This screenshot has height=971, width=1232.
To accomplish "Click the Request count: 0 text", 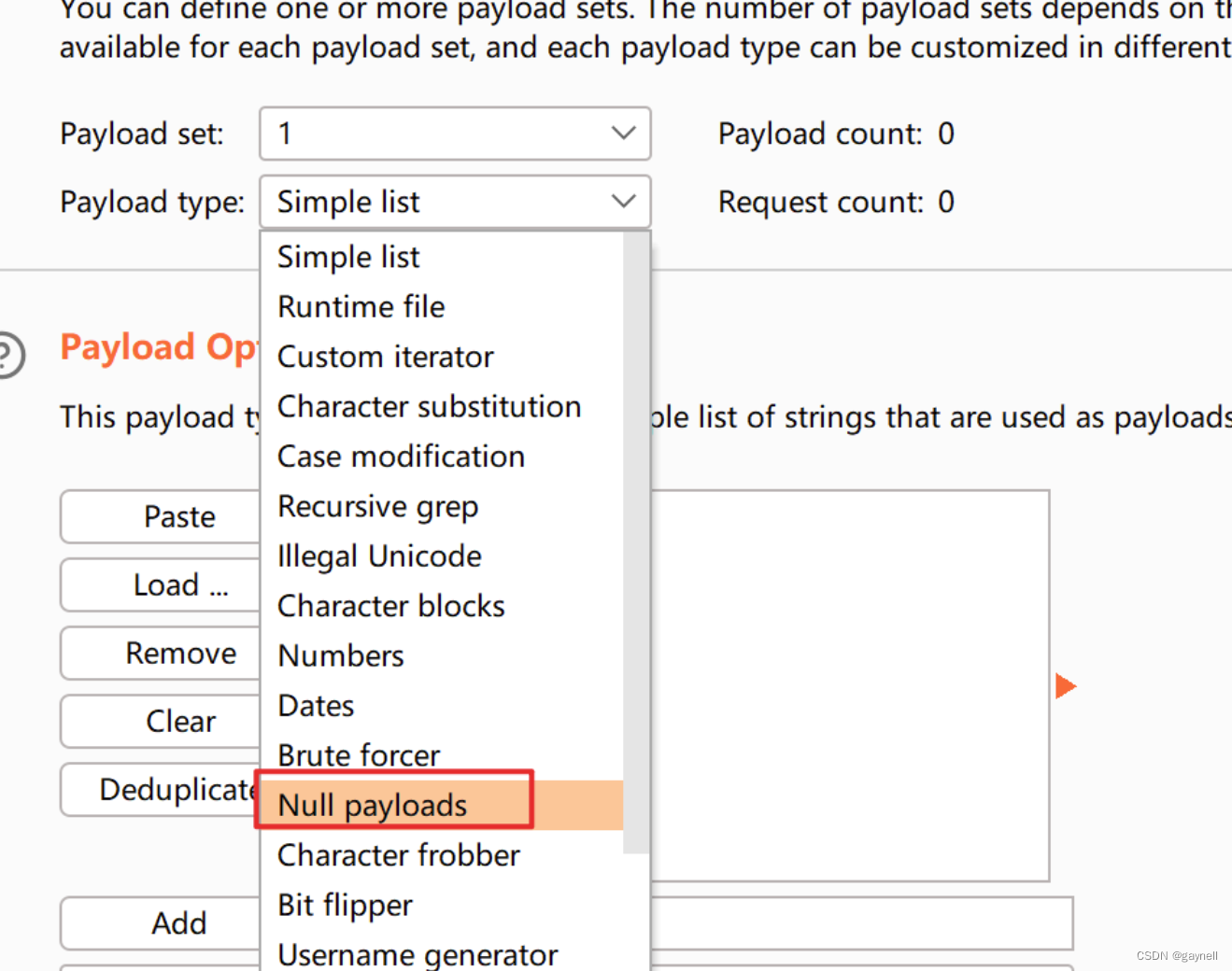I will (x=836, y=202).
